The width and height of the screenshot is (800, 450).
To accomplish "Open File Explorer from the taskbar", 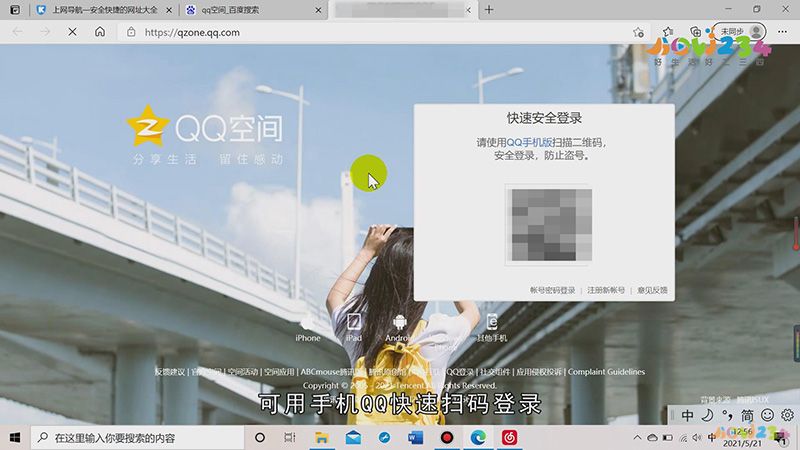I will pyautogui.click(x=321, y=438).
